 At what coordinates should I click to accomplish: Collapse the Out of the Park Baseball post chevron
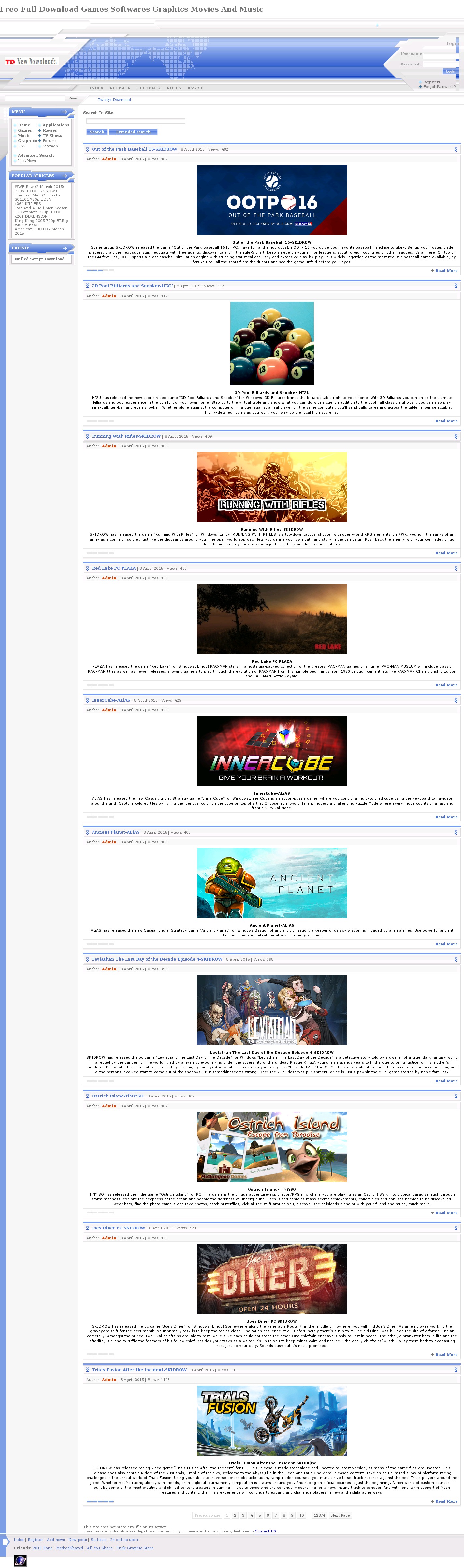coord(456,149)
